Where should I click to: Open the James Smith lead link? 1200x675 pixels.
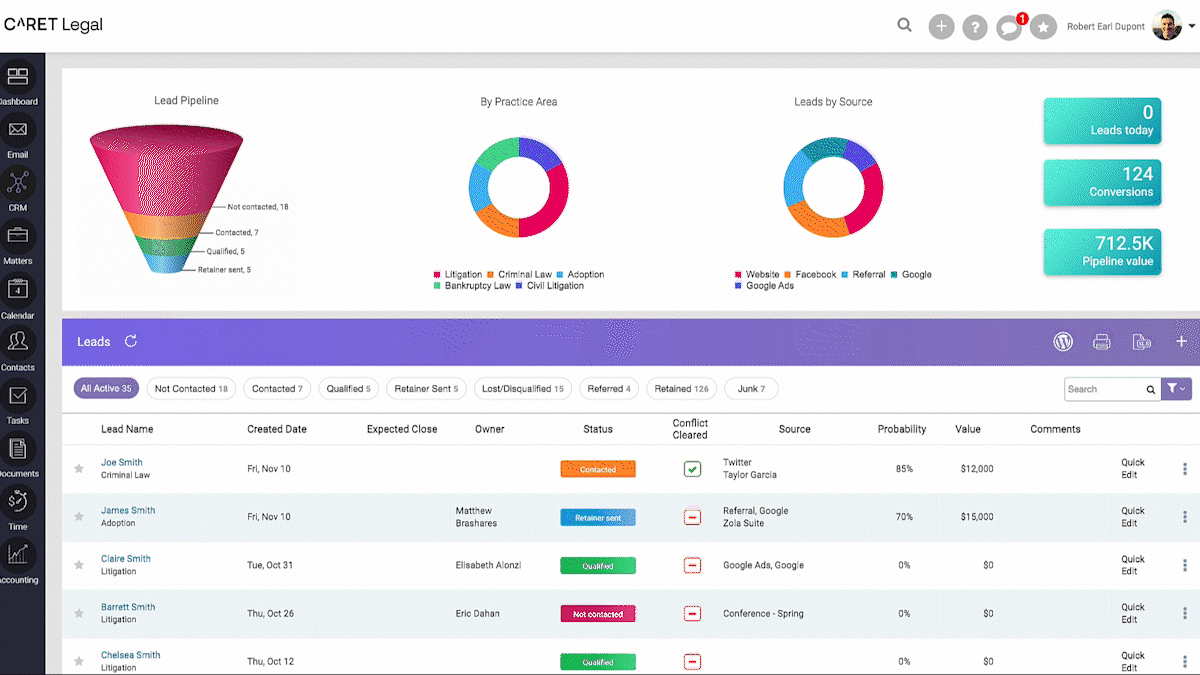click(128, 511)
